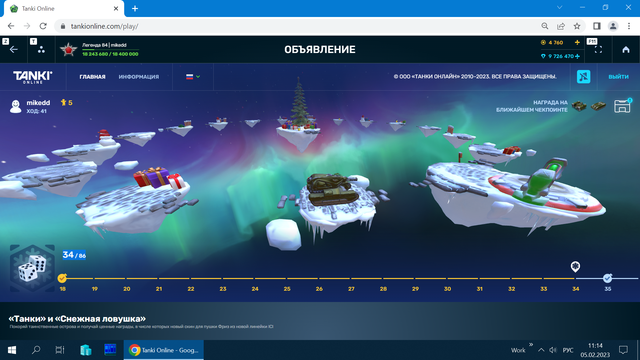Click the red star rank emblem
The width and height of the screenshot is (640, 360).
(x=68, y=49)
